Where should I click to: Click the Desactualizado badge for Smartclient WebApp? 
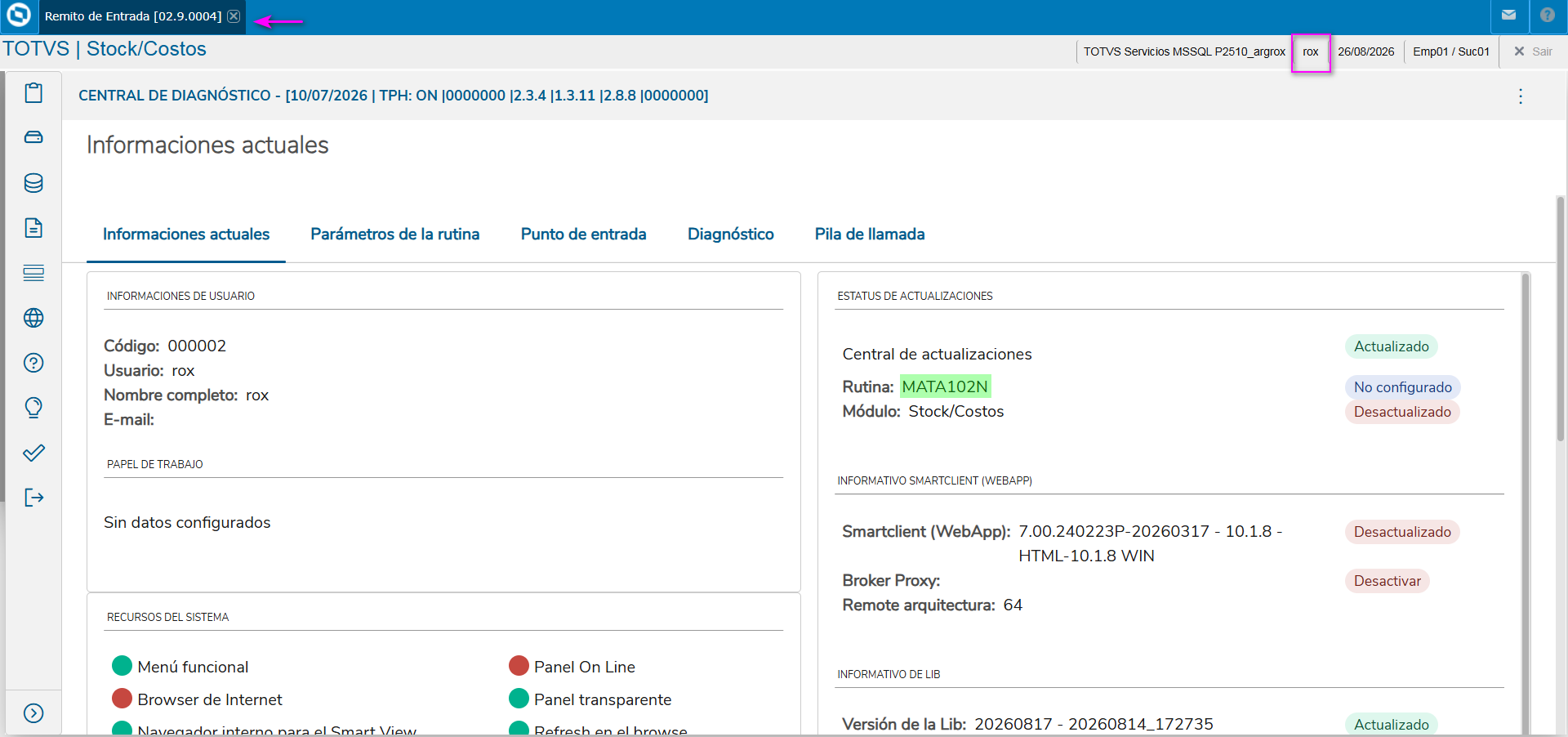[x=1402, y=532]
